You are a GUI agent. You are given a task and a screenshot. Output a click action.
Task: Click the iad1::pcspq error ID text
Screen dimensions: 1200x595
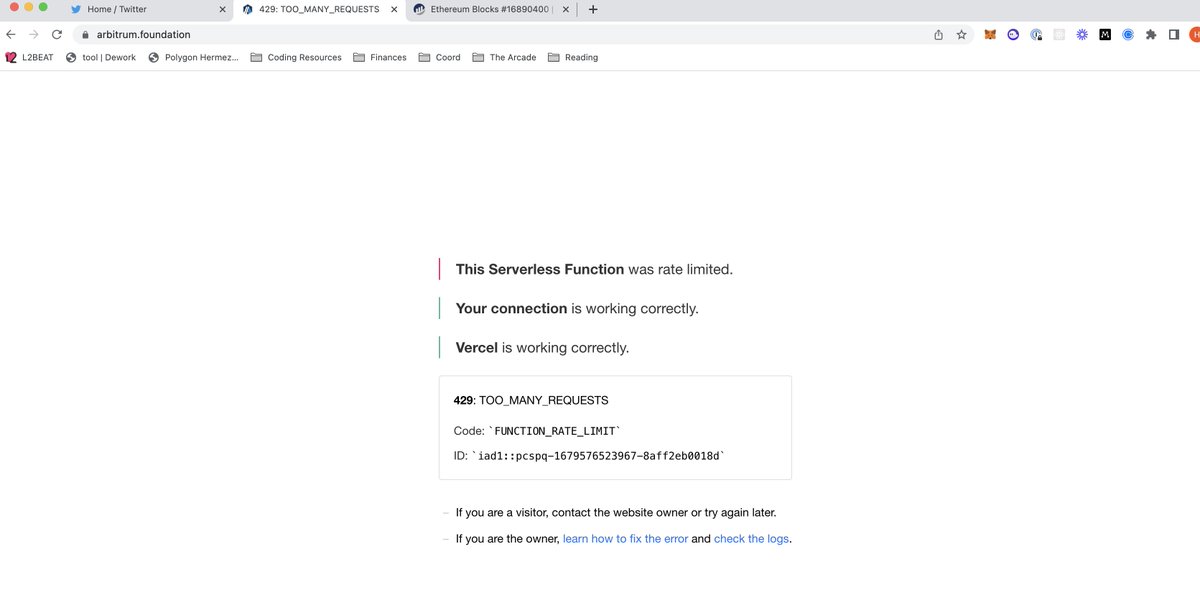click(597, 456)
